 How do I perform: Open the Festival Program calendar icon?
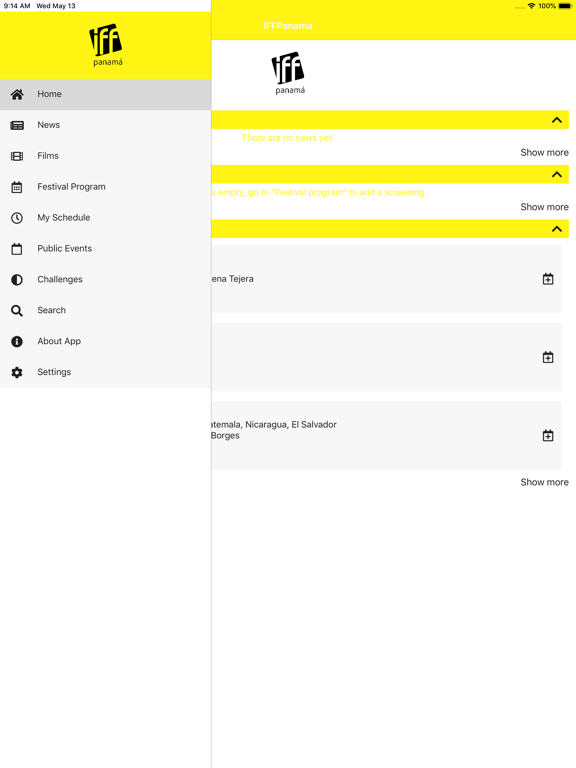pos(17,187)
